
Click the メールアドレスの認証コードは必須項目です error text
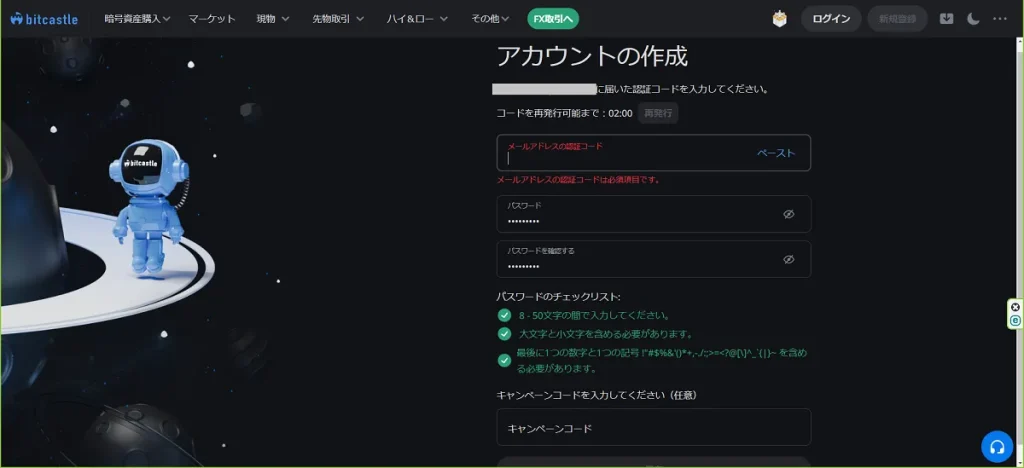coord(578,179)
